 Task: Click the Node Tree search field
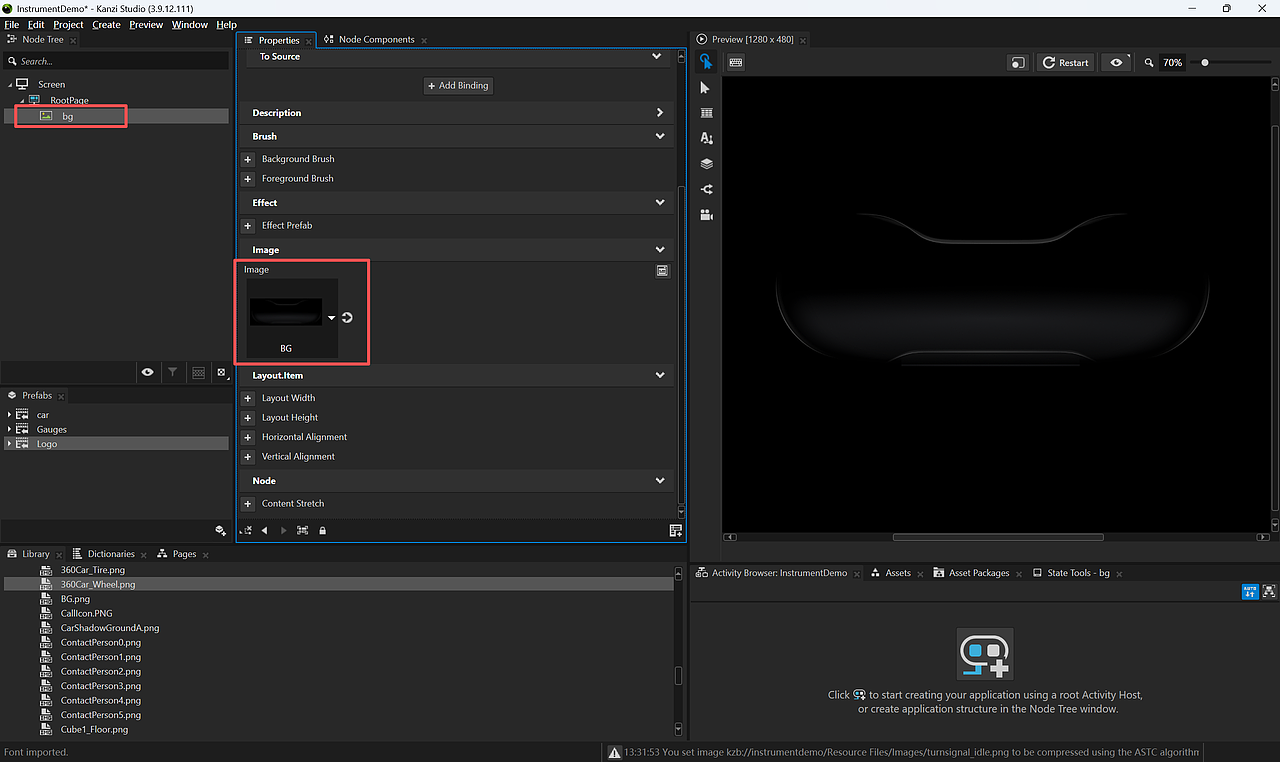(116, 61)
